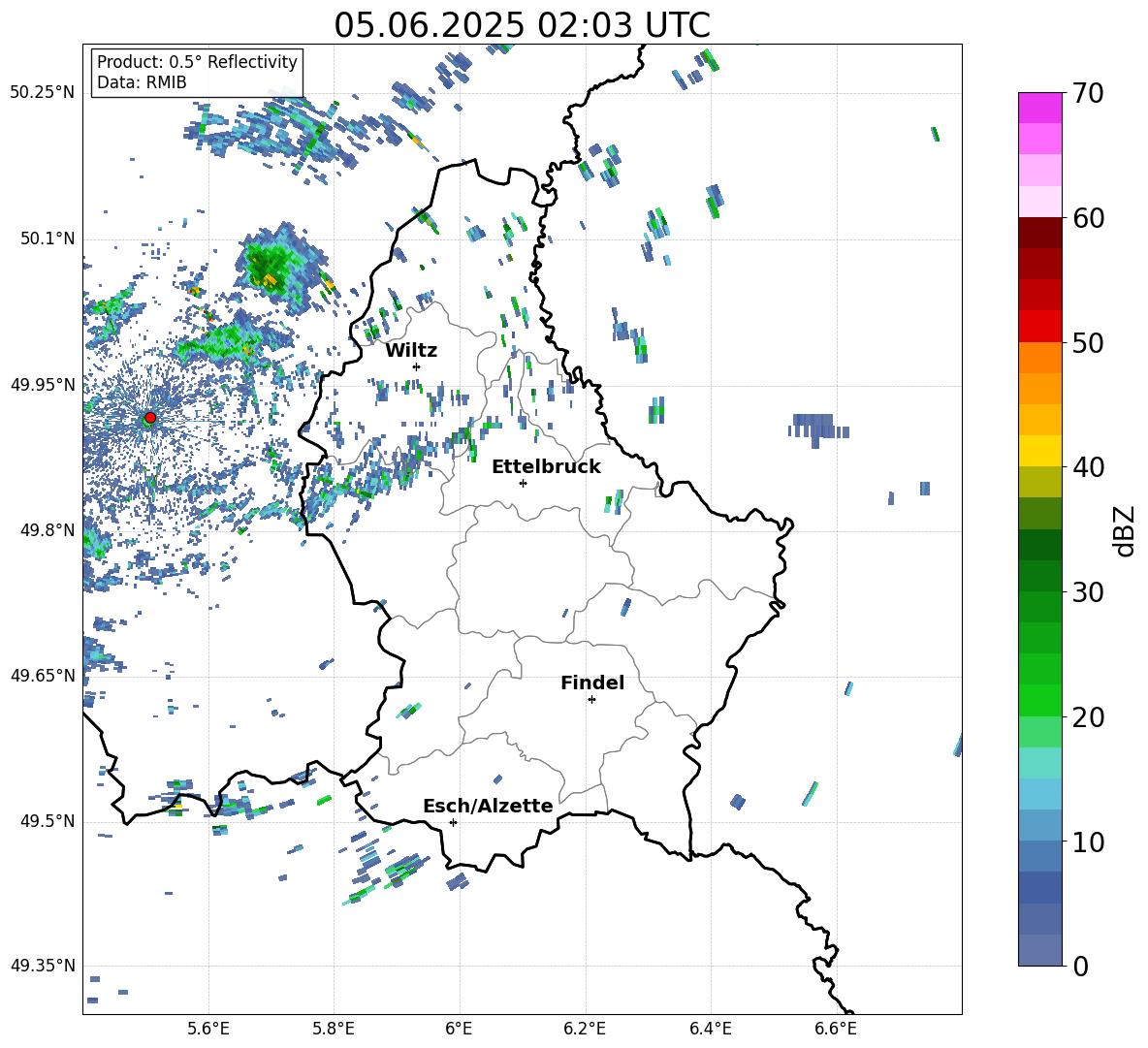Click the orange colorbar segment below 50
The width and height of the screenshot is (1148, 1048).
1039,358
